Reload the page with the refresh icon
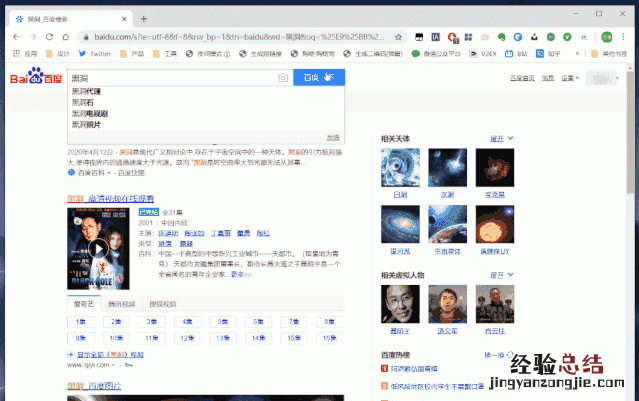The width and height of the screenshot is (639, 401). point(49,37)
